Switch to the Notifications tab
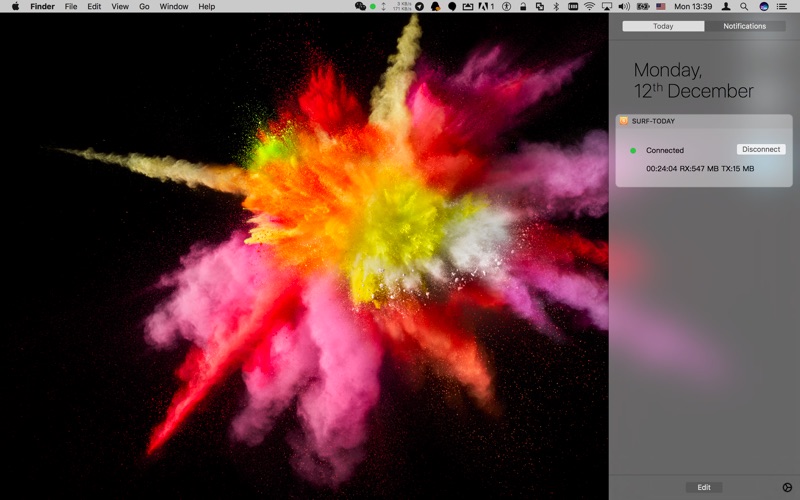Screen dimensions: 800x500 point(745,26)
